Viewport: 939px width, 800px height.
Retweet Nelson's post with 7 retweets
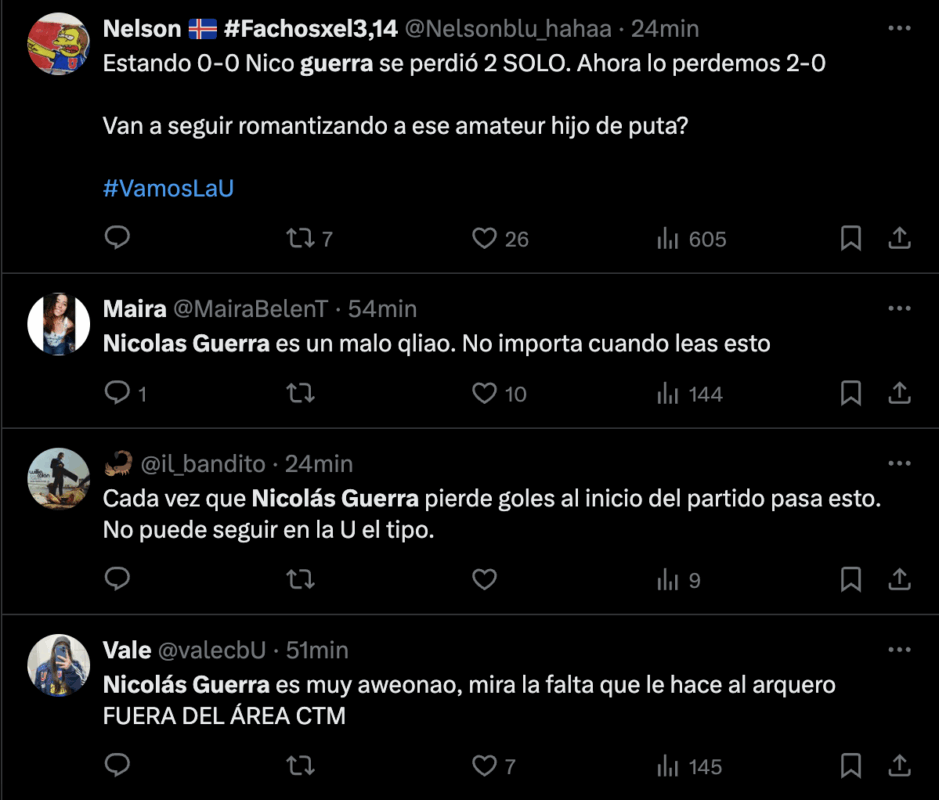299,238
